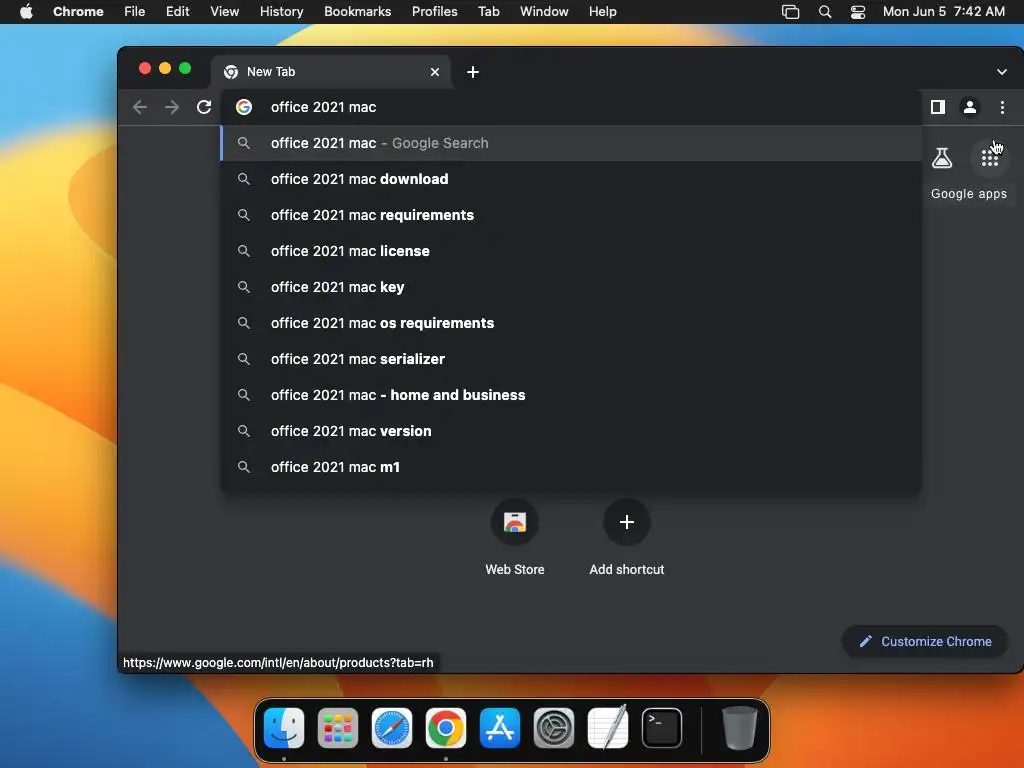
Task: Select the New Tab tab
Action: 330,72
